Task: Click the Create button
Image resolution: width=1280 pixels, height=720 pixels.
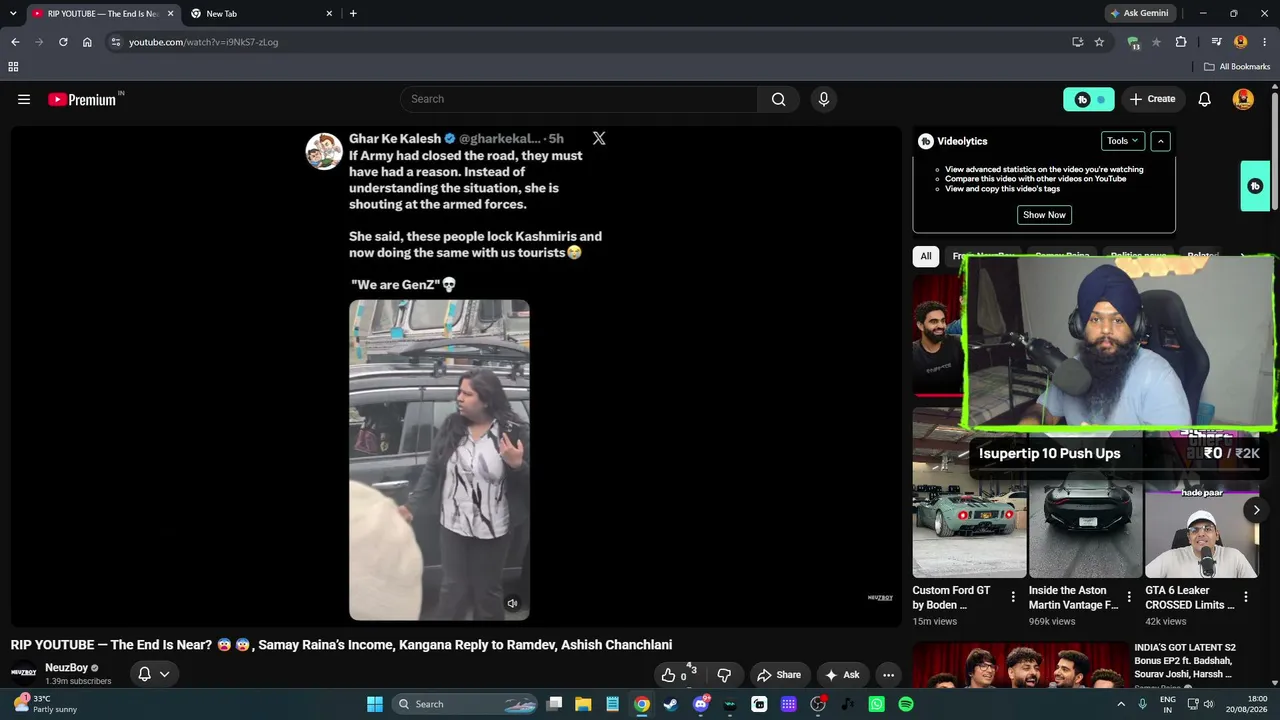Action: 1152,99
